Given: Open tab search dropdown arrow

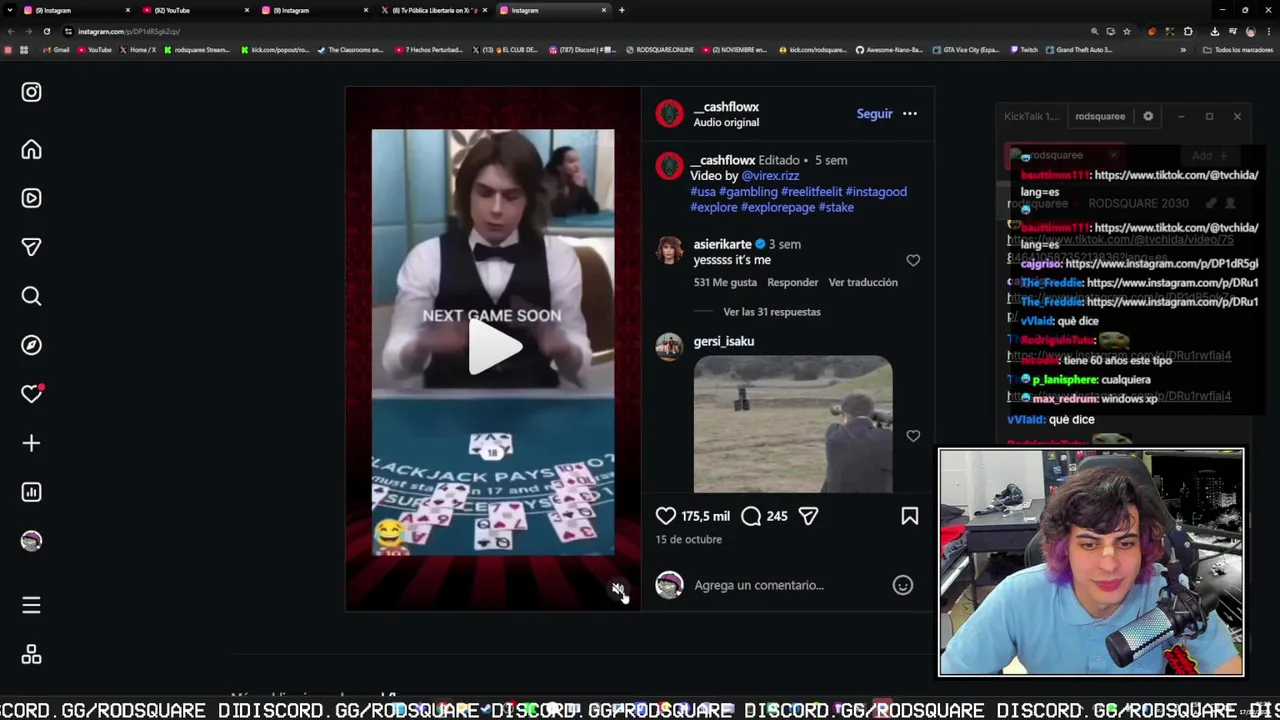Looking at the screenshot, I should 10,10.
